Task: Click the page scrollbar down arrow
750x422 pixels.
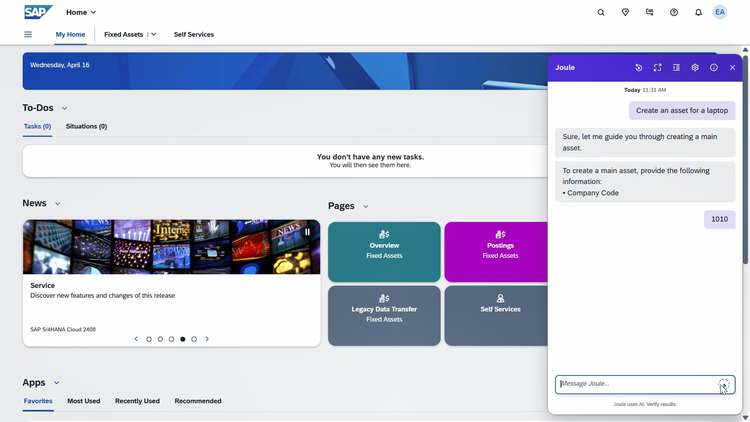Action: click(745, 418)
